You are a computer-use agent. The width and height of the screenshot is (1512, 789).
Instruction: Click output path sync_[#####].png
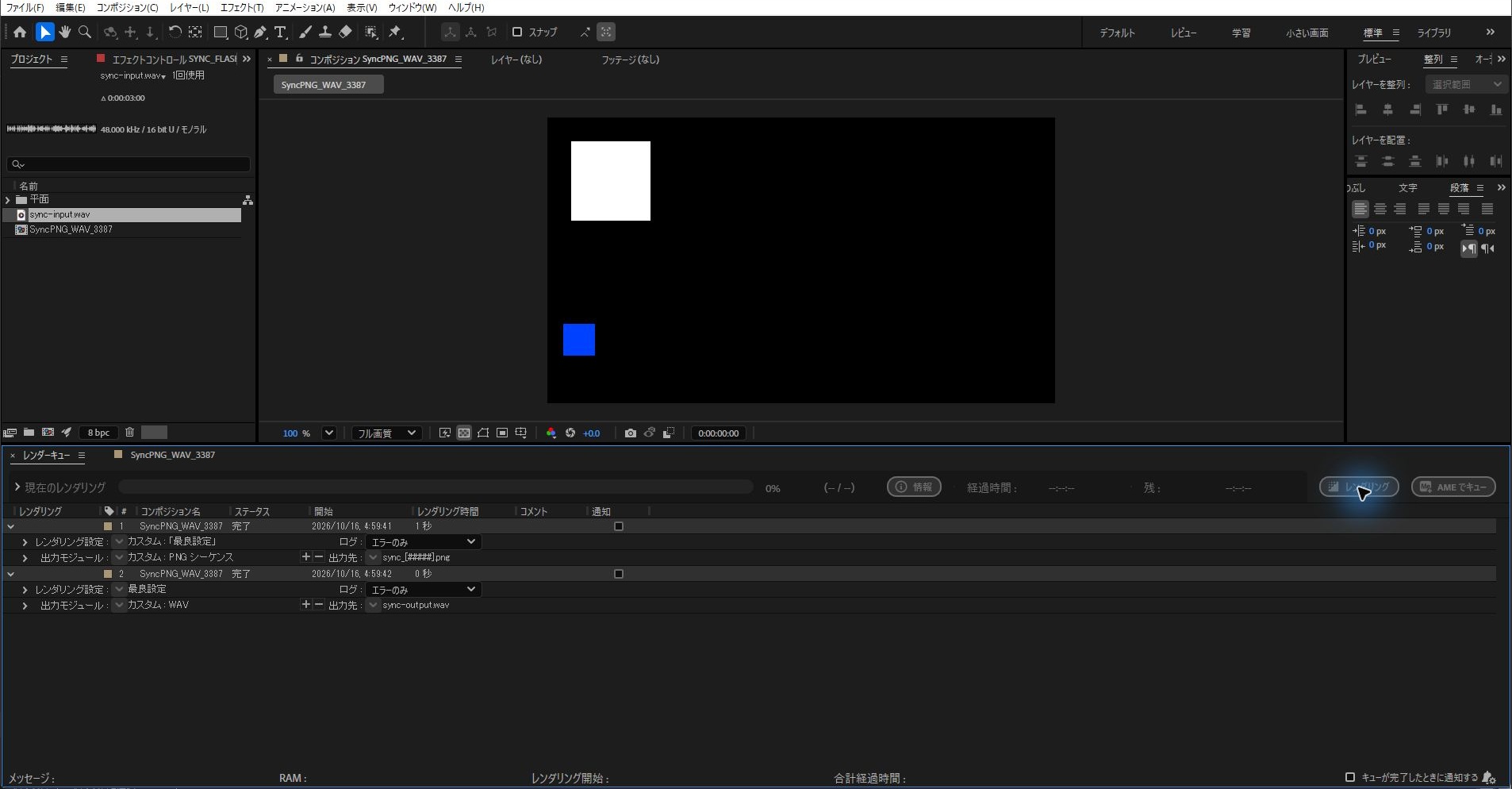[x=416, y=558]
